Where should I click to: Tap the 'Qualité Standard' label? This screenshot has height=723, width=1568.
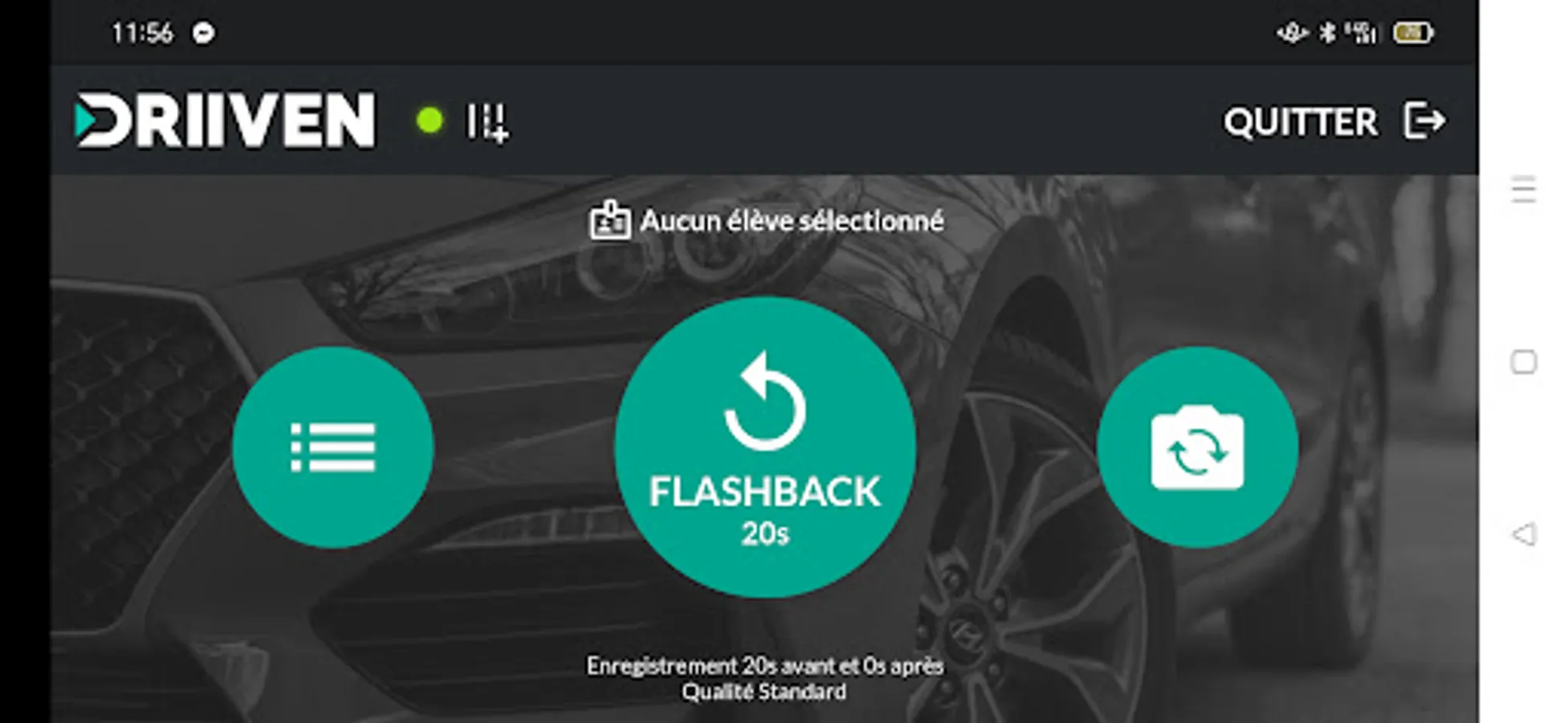(x=764, y=692)
